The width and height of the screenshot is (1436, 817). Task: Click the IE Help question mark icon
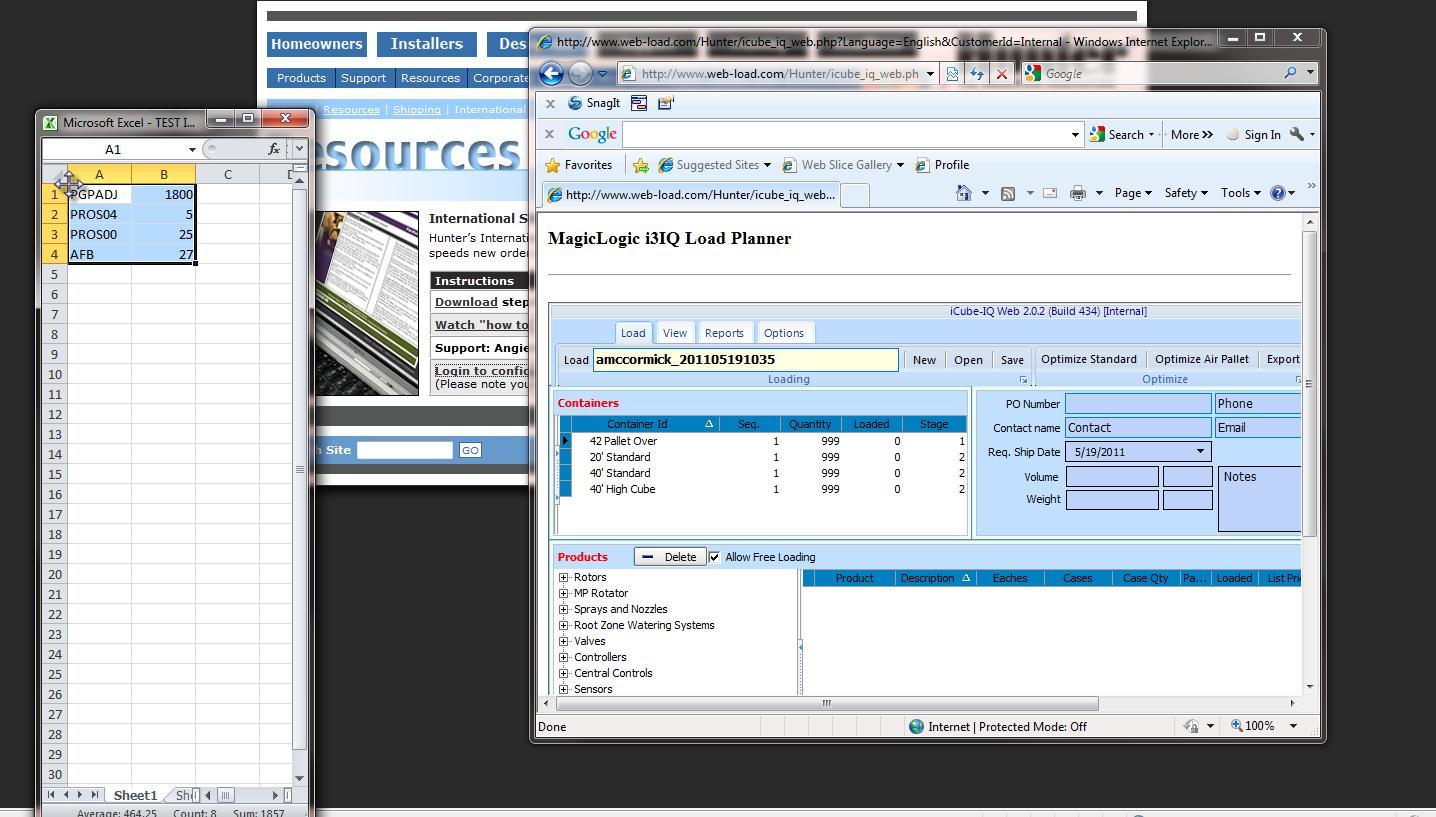(1277, 193)
